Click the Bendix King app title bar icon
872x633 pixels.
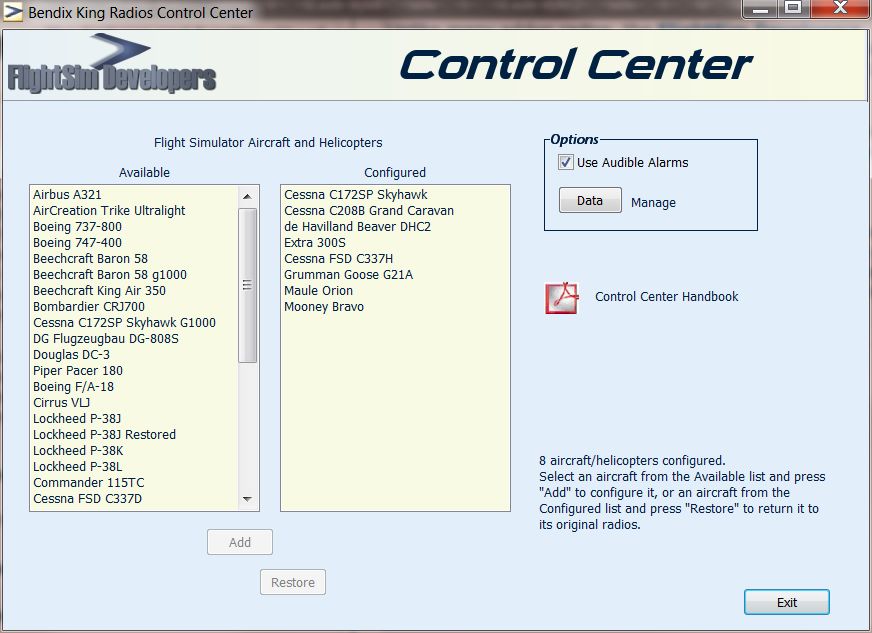(13, 12)
